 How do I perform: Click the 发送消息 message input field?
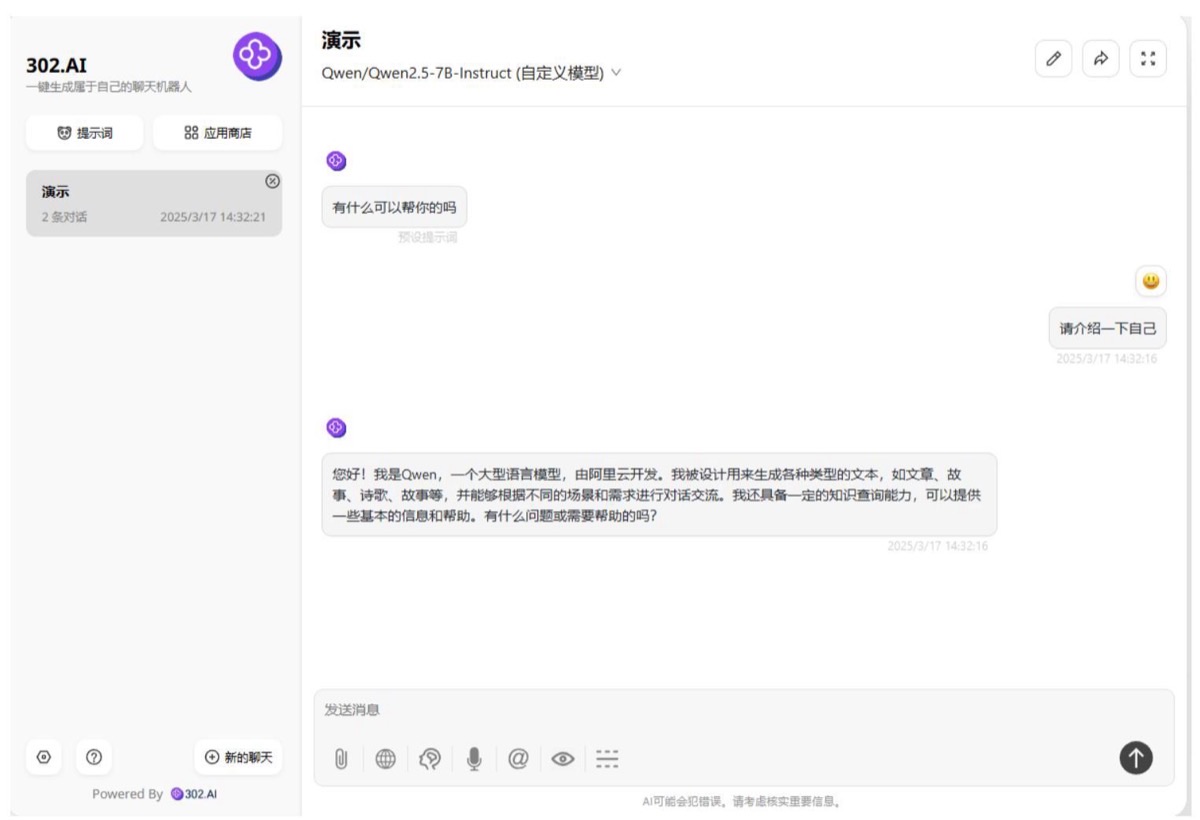[x=744, y=710]
